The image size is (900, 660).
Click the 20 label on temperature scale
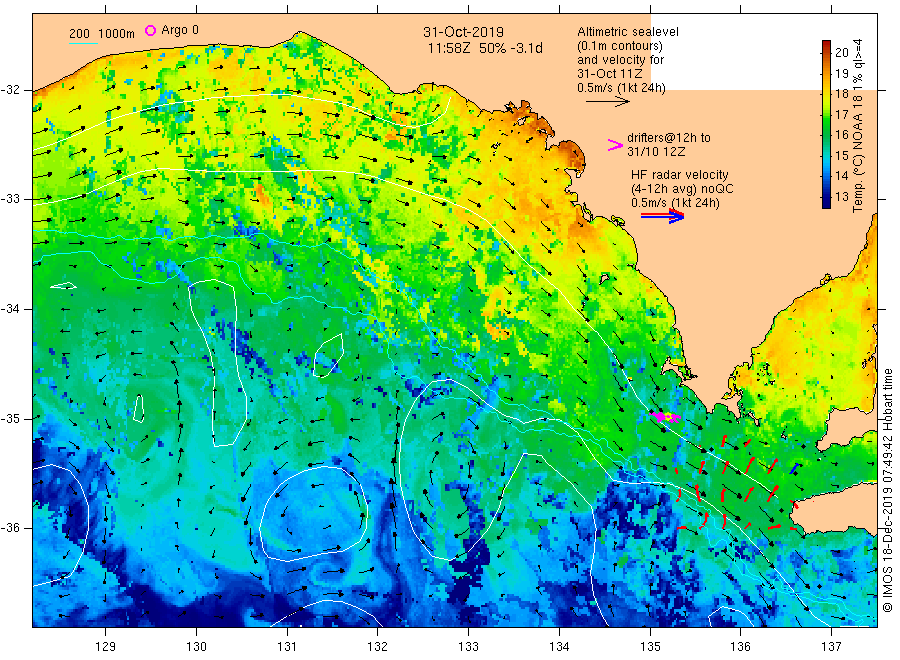841,52
